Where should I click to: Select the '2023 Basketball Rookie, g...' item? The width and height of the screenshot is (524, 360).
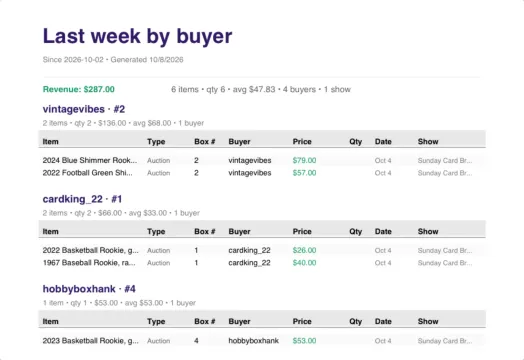91,341
